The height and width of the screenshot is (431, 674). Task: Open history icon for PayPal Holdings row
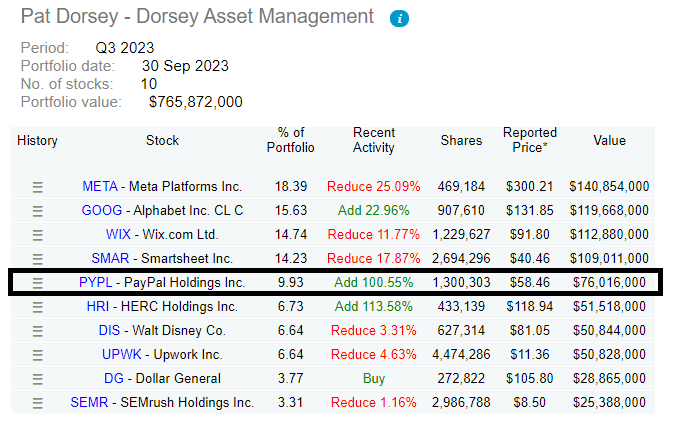pos(38,283)
